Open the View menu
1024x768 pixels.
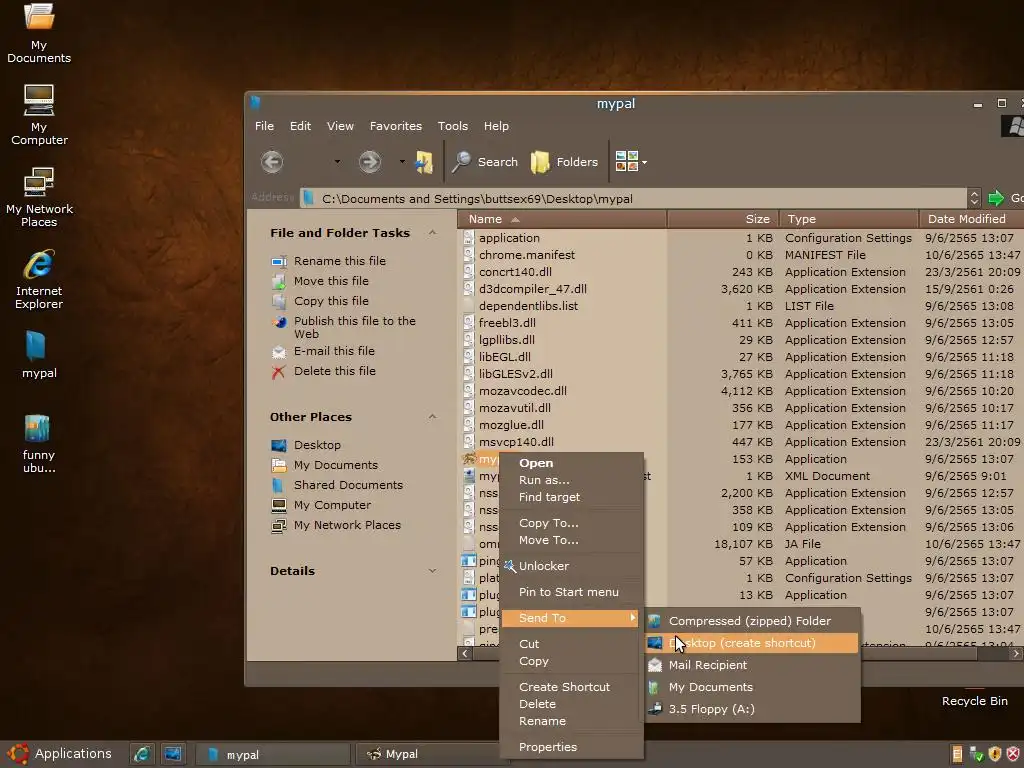[340, 126]
